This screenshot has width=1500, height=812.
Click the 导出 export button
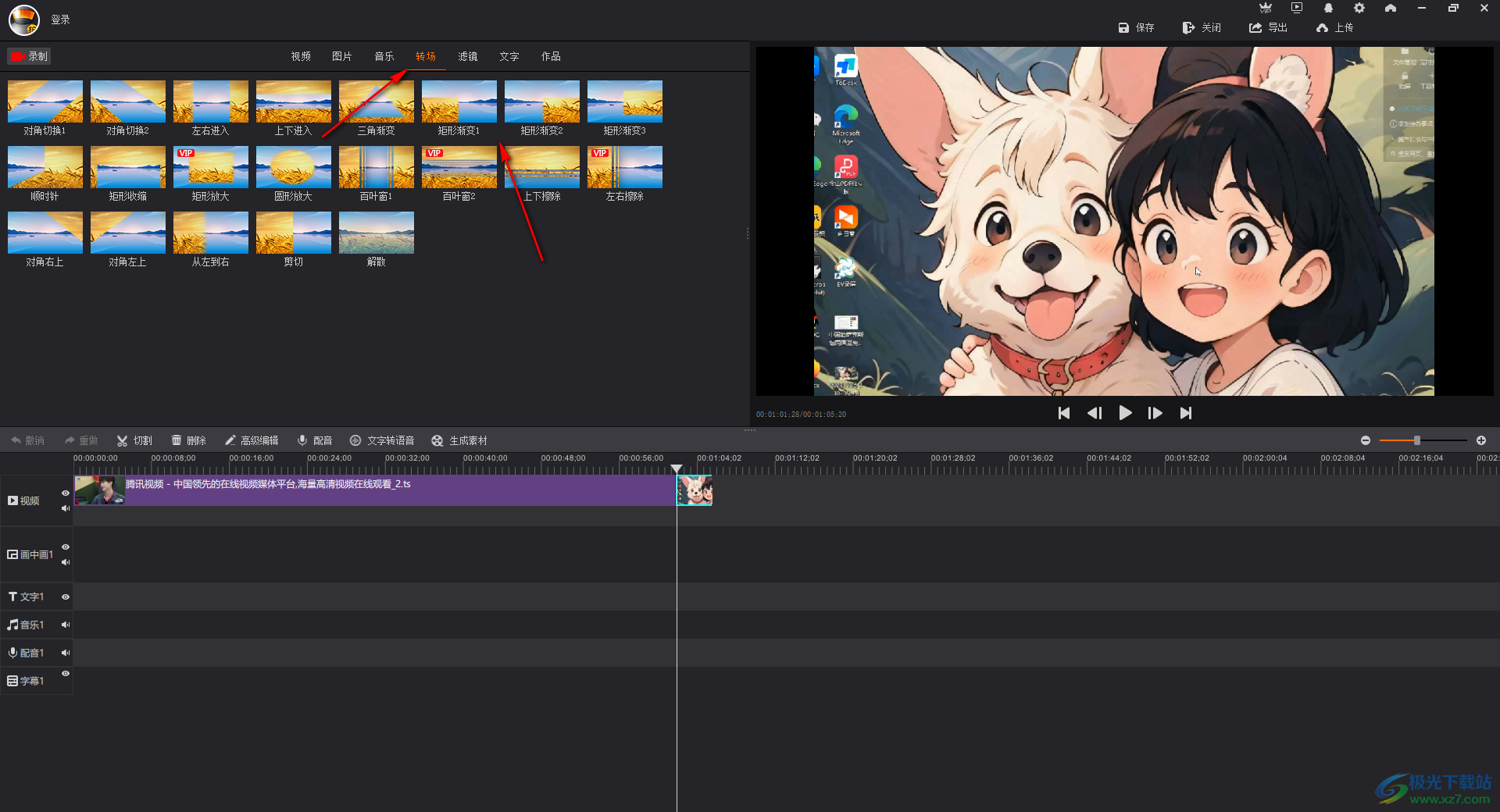pyautogui.click(x=1268, y=27)
